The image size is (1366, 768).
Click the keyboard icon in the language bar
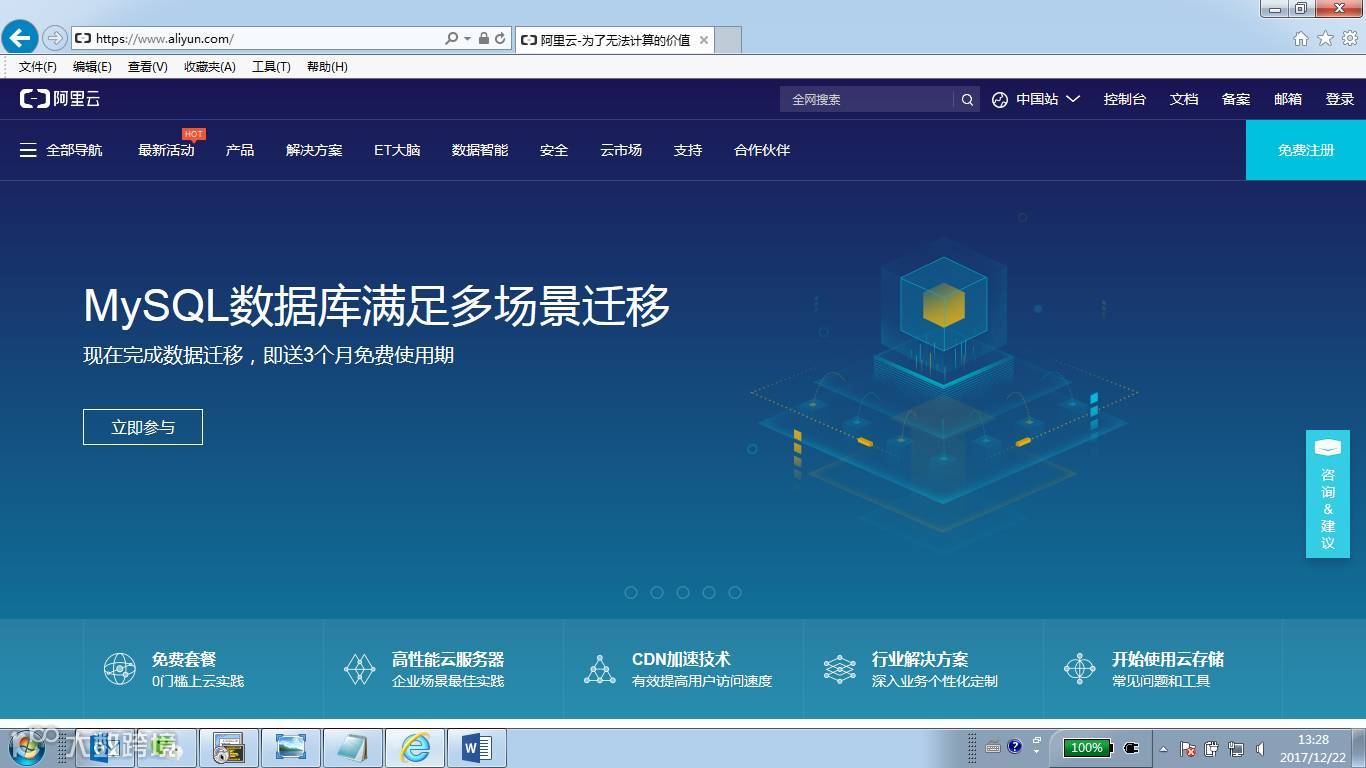pyautogui.click(x=993, y=747)
